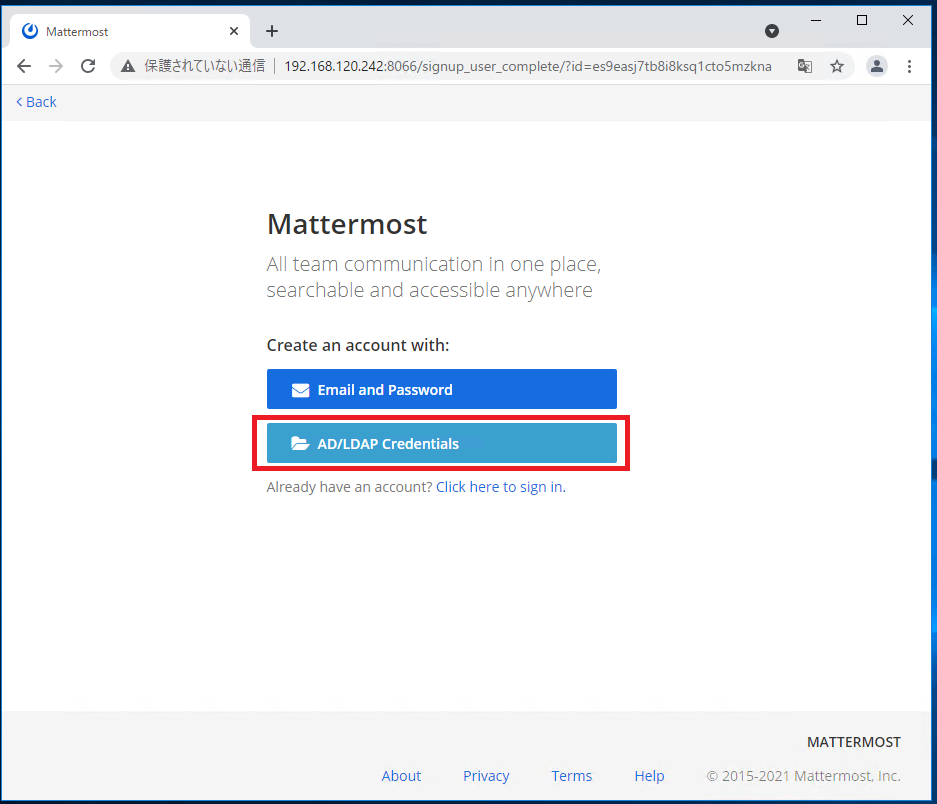Open the Terms footer link
This screenshot has height=804, width=937.
click(x=572, y=776)
